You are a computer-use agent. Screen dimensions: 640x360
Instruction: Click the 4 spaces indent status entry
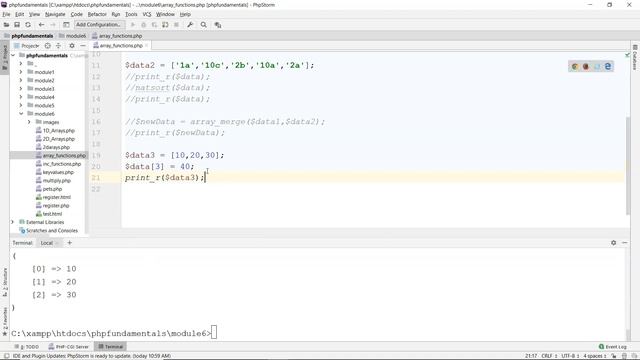coord(595,356)
